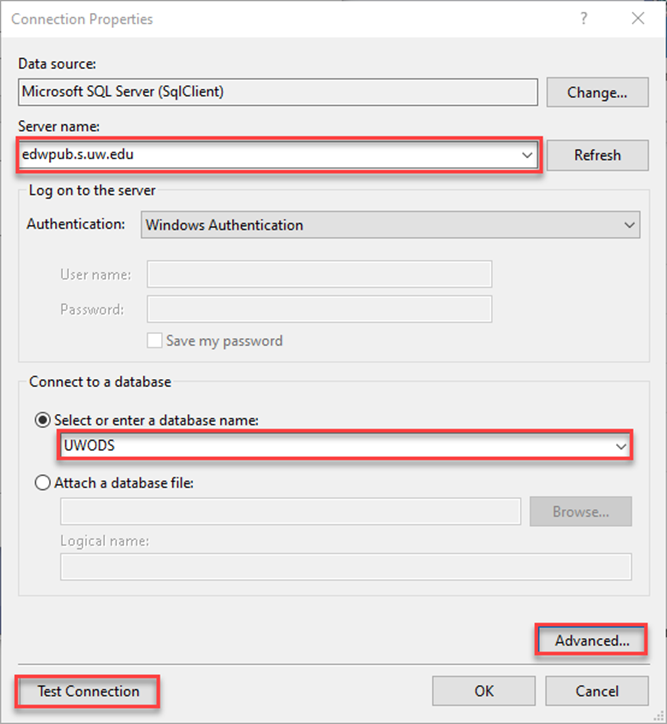This screenshot has width=667, height=724.
Task: Close the Connection Properties dialog
Action: (638, 18)
